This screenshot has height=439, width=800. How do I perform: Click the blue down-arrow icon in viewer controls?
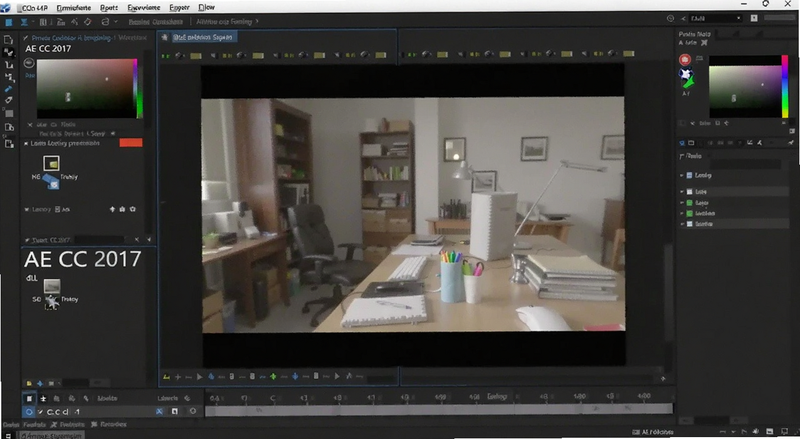[295, 377]
